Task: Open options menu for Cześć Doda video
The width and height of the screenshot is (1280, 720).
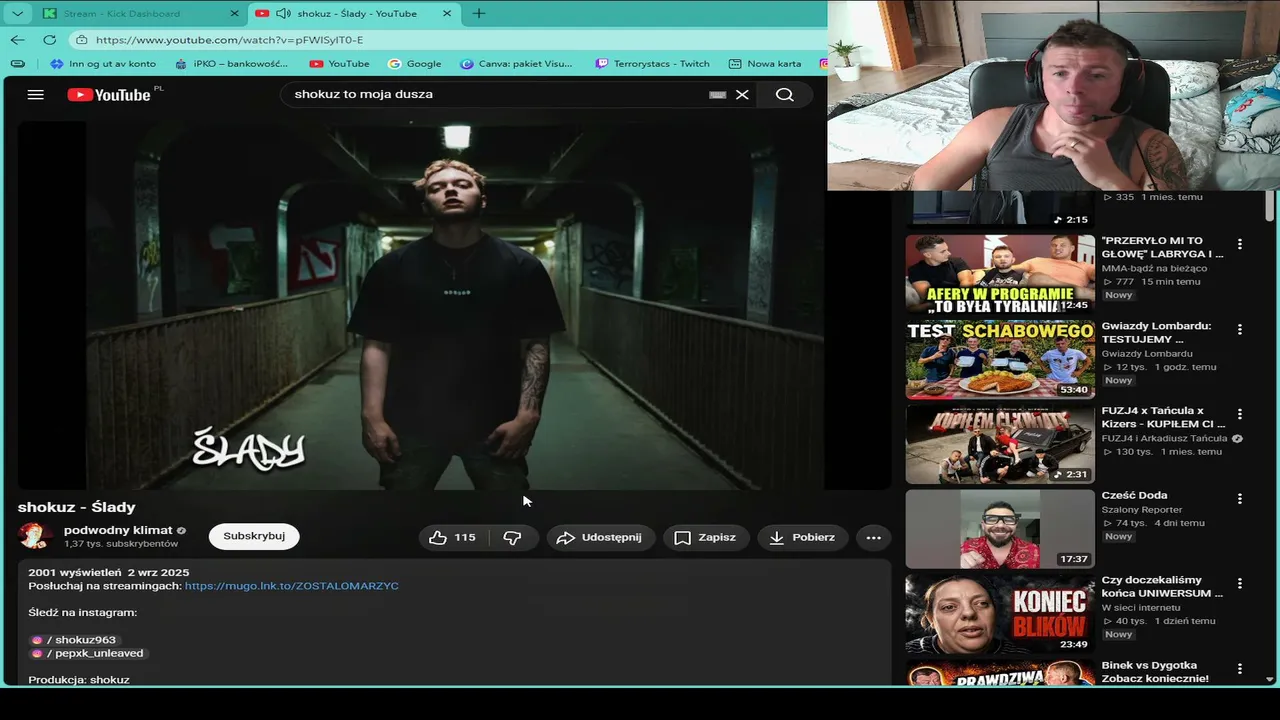Action: point(1240,498)
